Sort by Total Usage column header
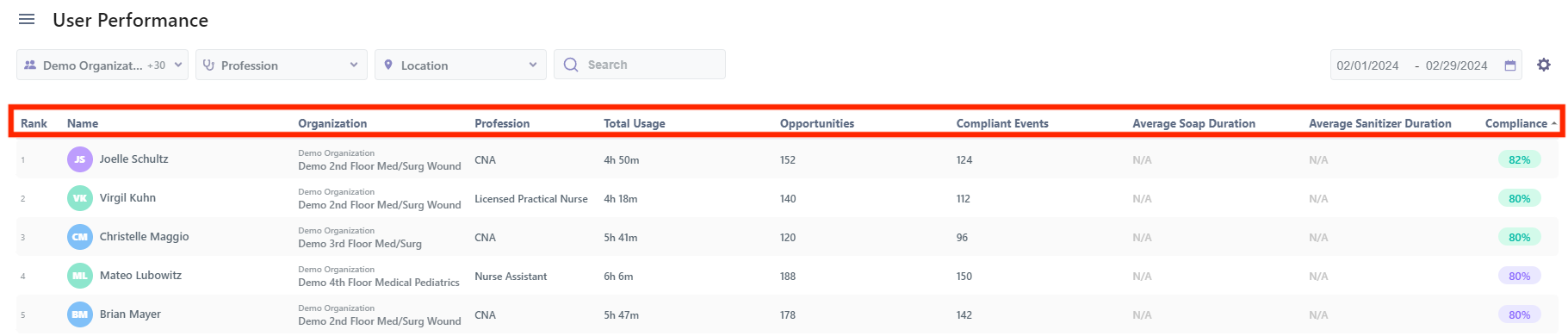Viewport: 1568px width, 336px height. pyautogui.click(x=635, y=123)
